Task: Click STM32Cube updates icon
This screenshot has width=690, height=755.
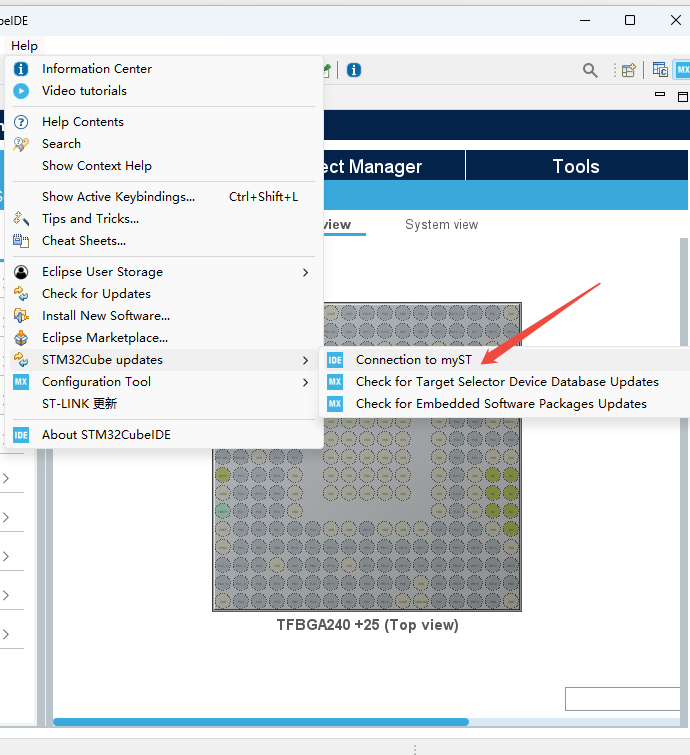Action: (21, 360)
